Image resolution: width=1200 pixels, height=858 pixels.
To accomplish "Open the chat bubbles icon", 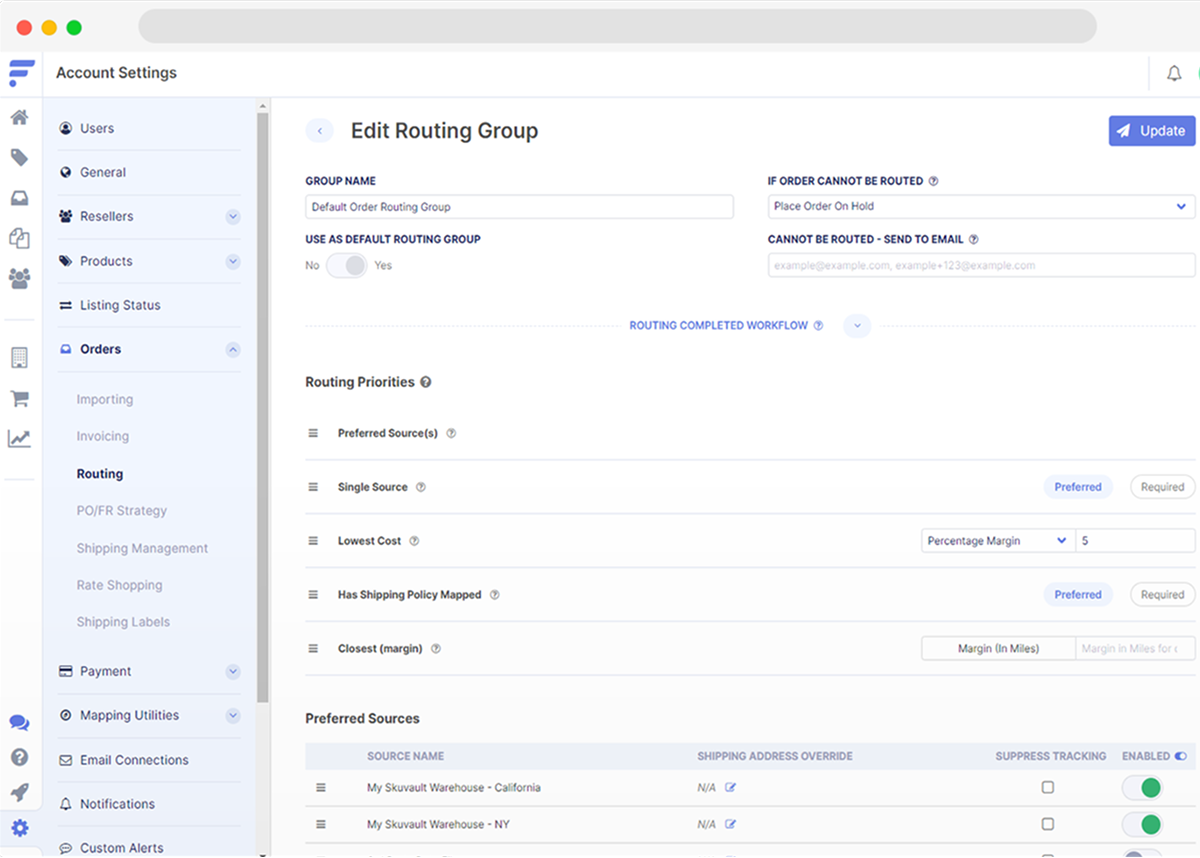I will (x=19, y=723).
